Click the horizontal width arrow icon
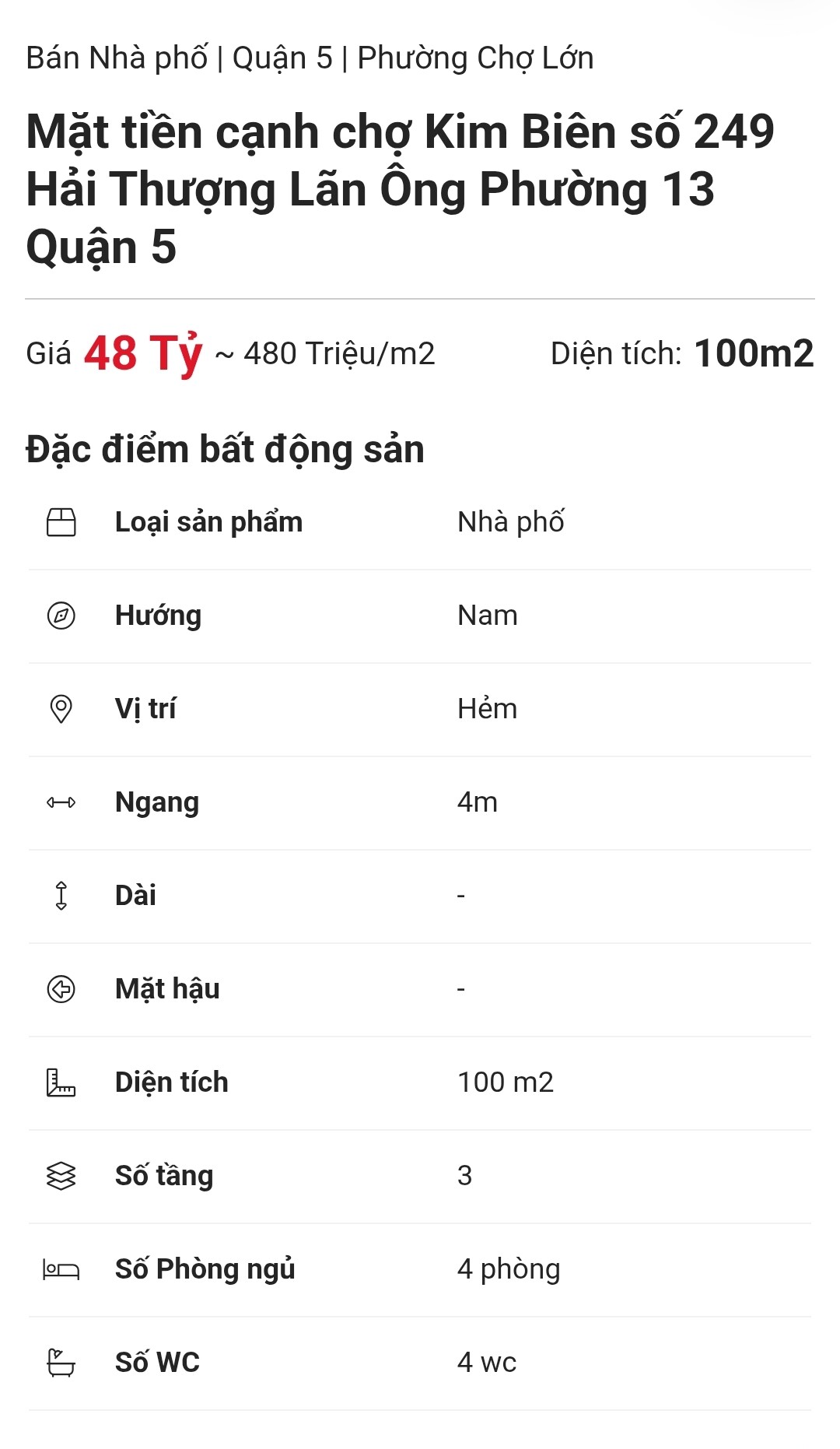The image size is (840, 1449). pos(61,802)
